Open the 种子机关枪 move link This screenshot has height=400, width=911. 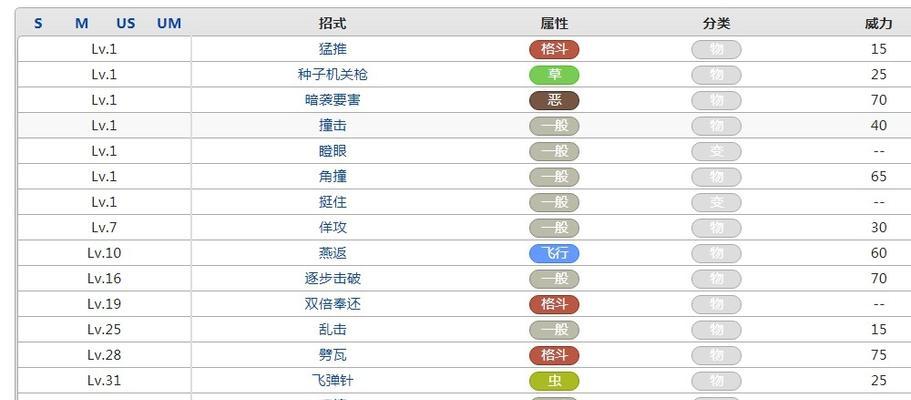pyautogui.click(x=333, y=75)
